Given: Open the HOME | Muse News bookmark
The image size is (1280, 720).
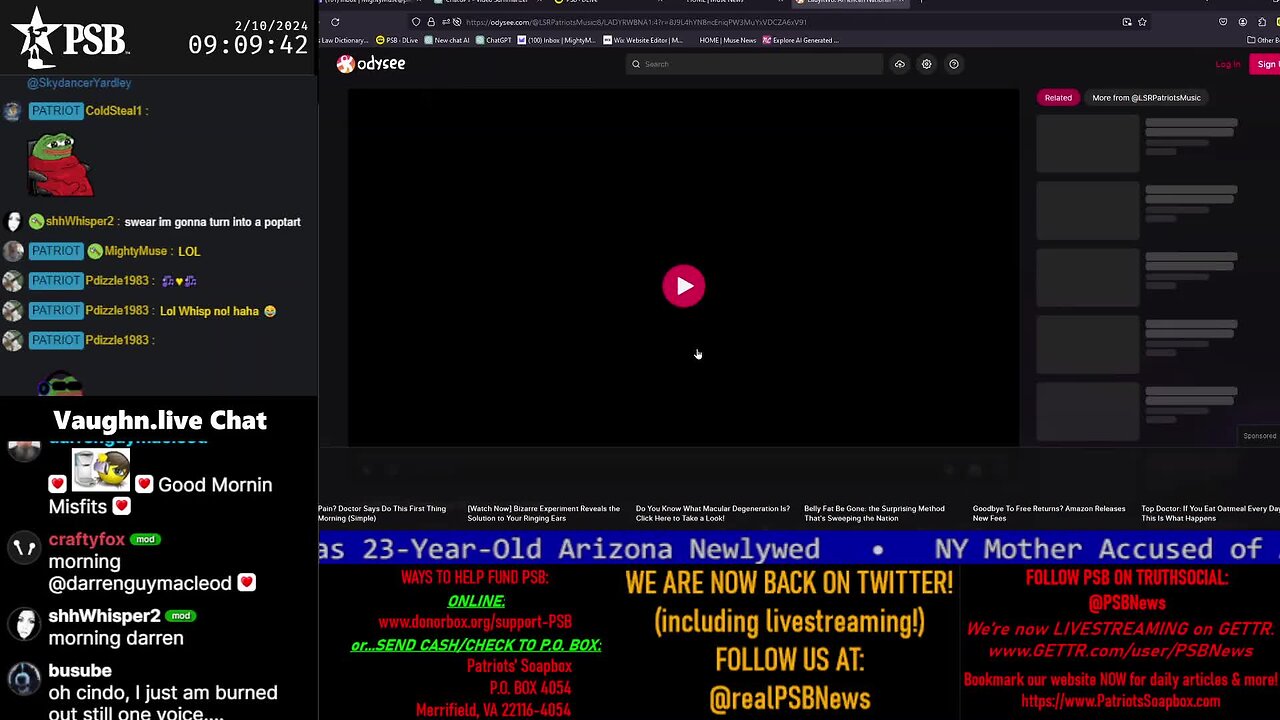Looking at the screenshot, I should pos(727,40).
